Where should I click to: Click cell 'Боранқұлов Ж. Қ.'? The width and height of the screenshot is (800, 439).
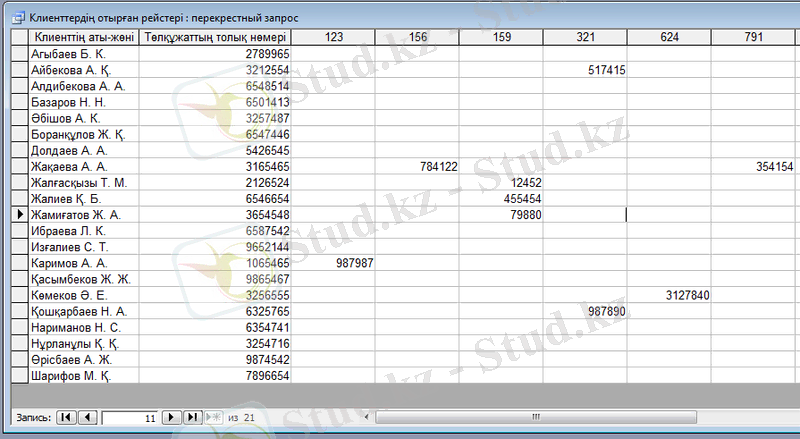point(84,134)
